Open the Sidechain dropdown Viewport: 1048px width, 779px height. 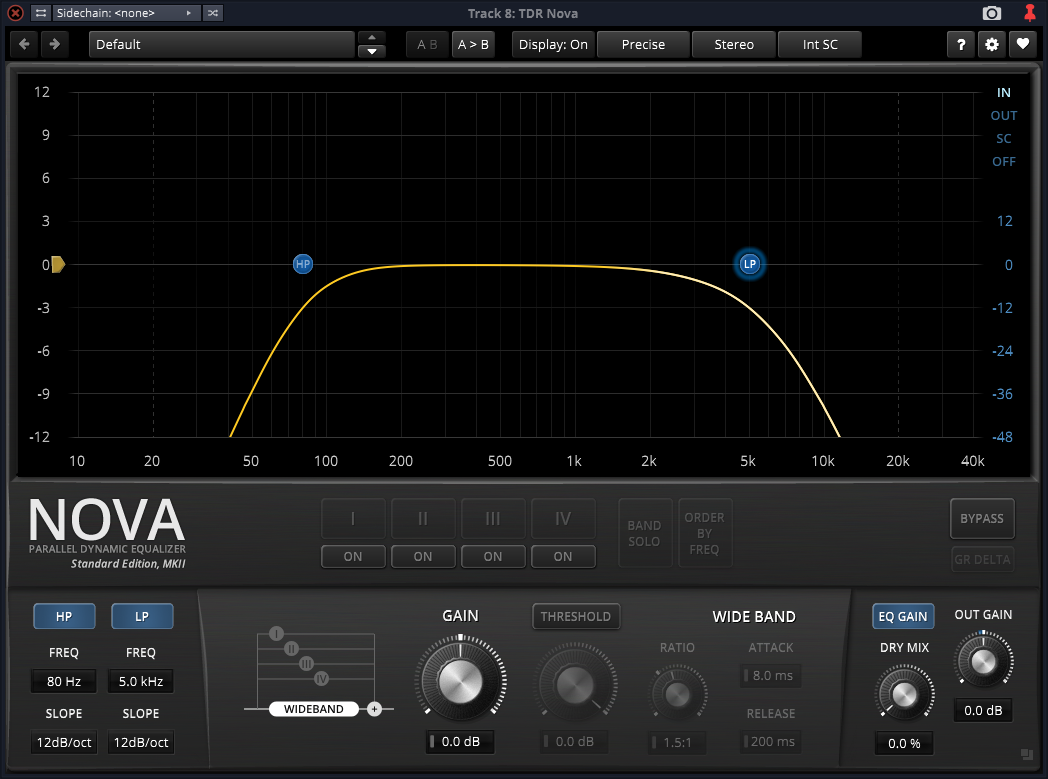[126, 13]
